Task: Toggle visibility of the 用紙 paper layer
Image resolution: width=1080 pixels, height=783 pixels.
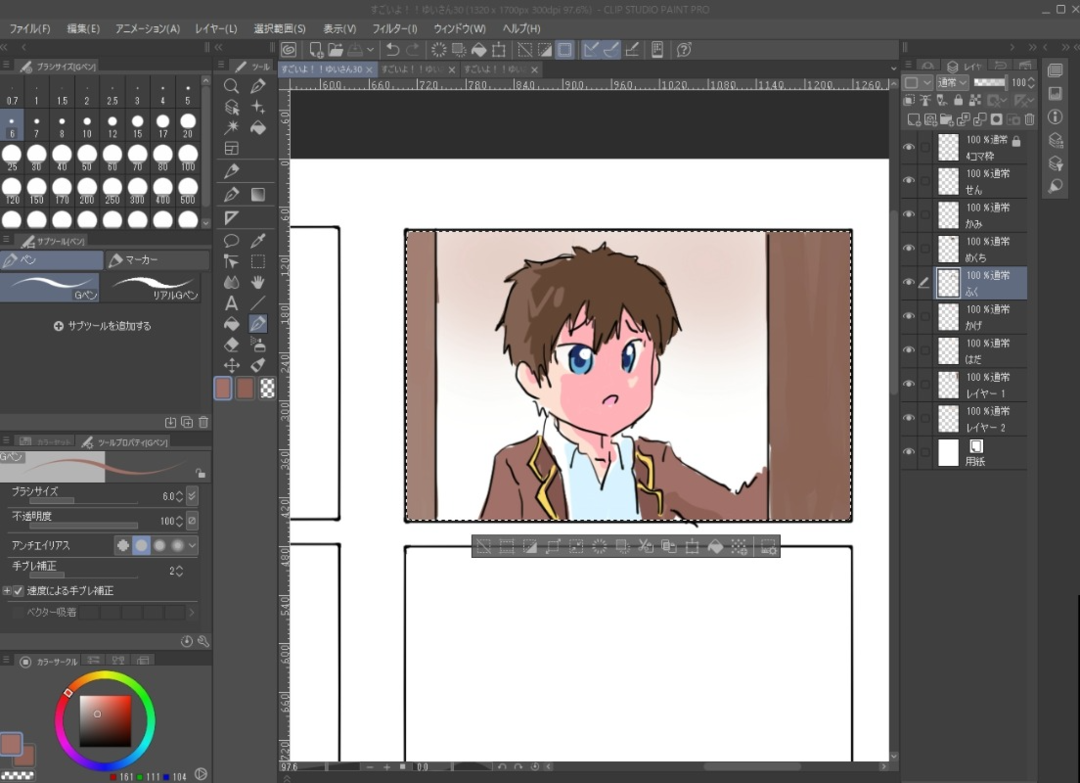Action: pyautogui.click(x=908, y=453)
